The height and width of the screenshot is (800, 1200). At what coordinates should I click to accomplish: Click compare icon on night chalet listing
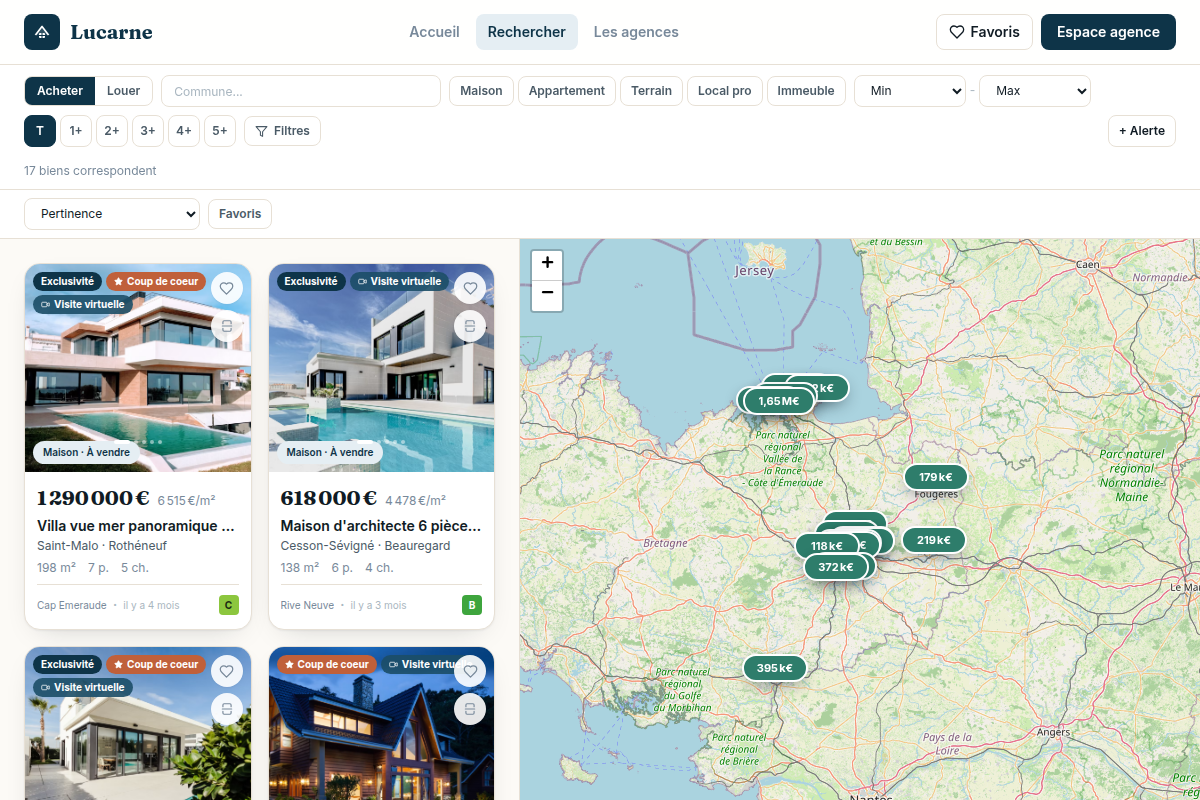(470, 709)
